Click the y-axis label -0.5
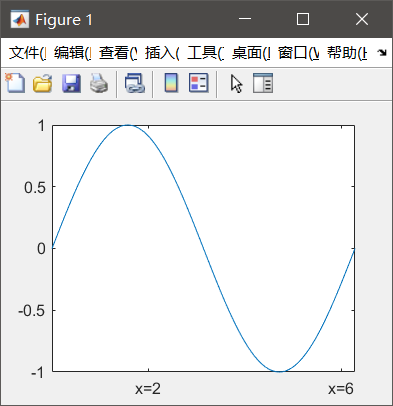This screenshot has height=406, width=393. coord(32,311)
